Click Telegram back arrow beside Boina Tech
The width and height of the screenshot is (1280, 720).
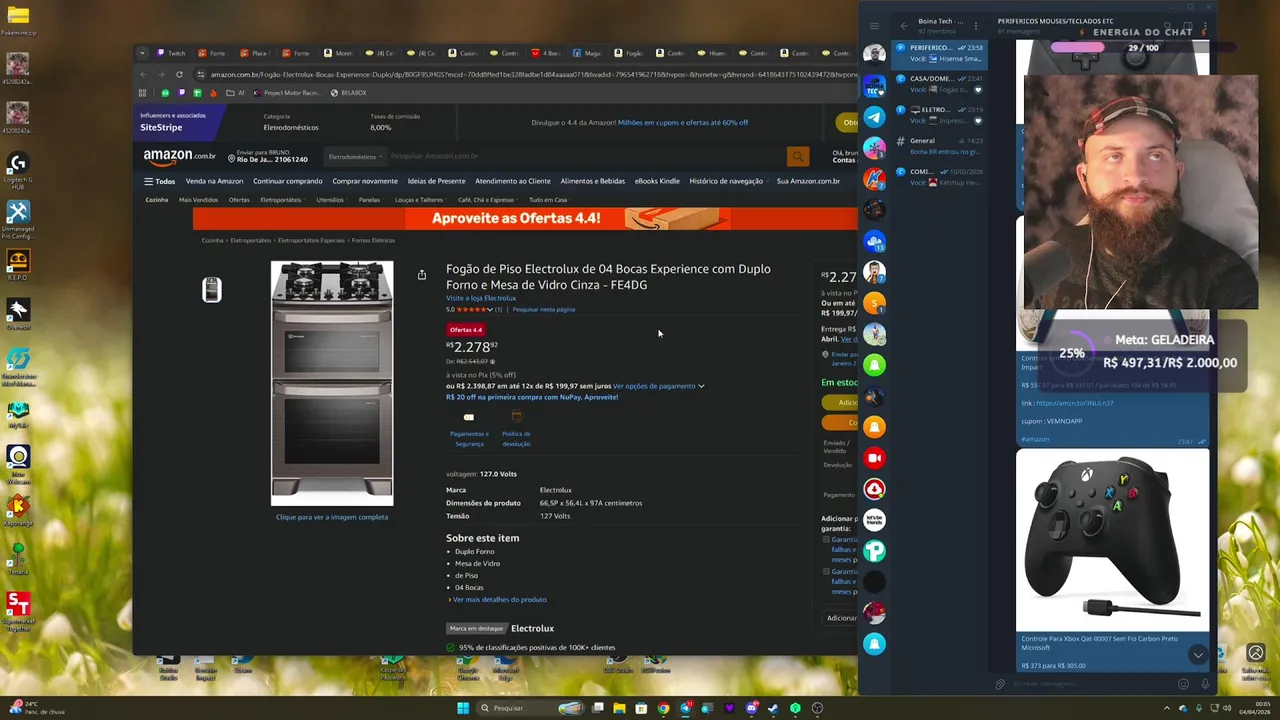904,26
